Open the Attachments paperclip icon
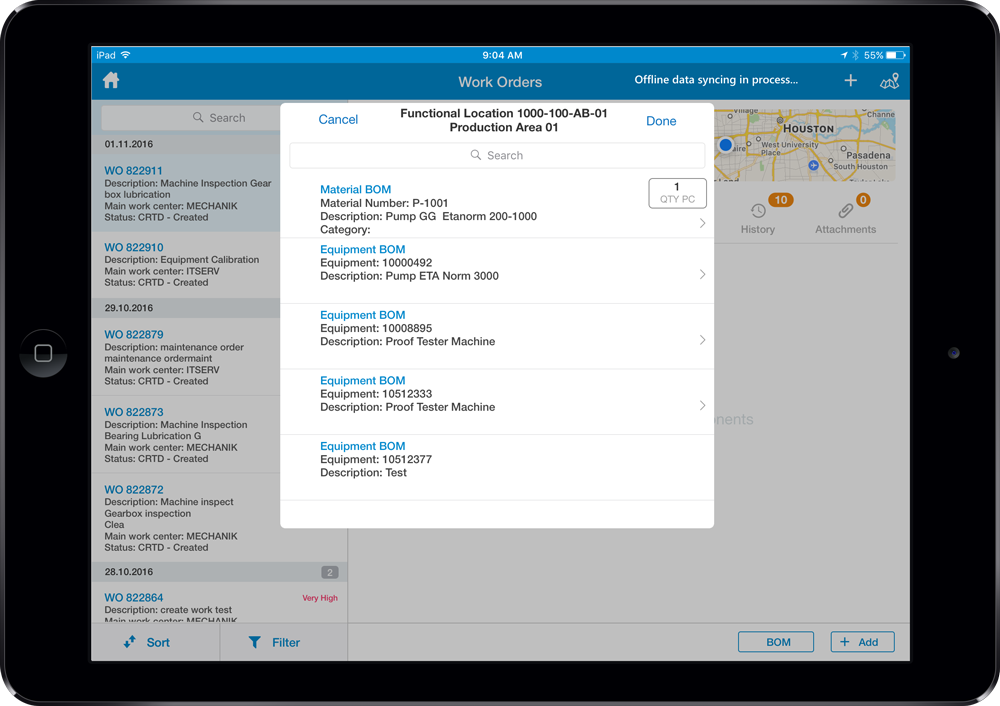This screenshot has height=706, width=1000. coord(846,210)
